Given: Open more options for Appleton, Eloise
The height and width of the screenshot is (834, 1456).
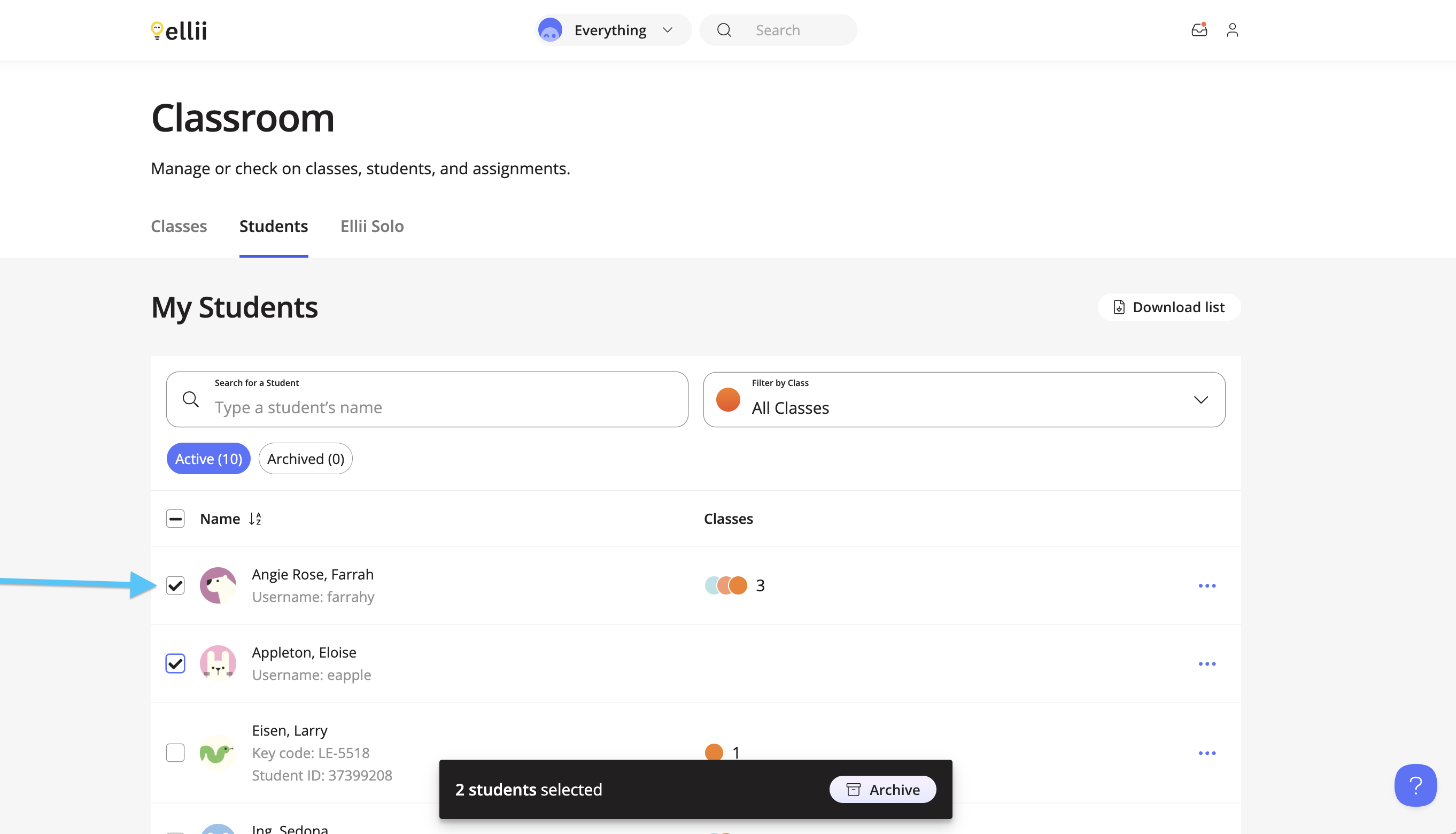Looking at the screenshot, I should [x=1207, y=663].
